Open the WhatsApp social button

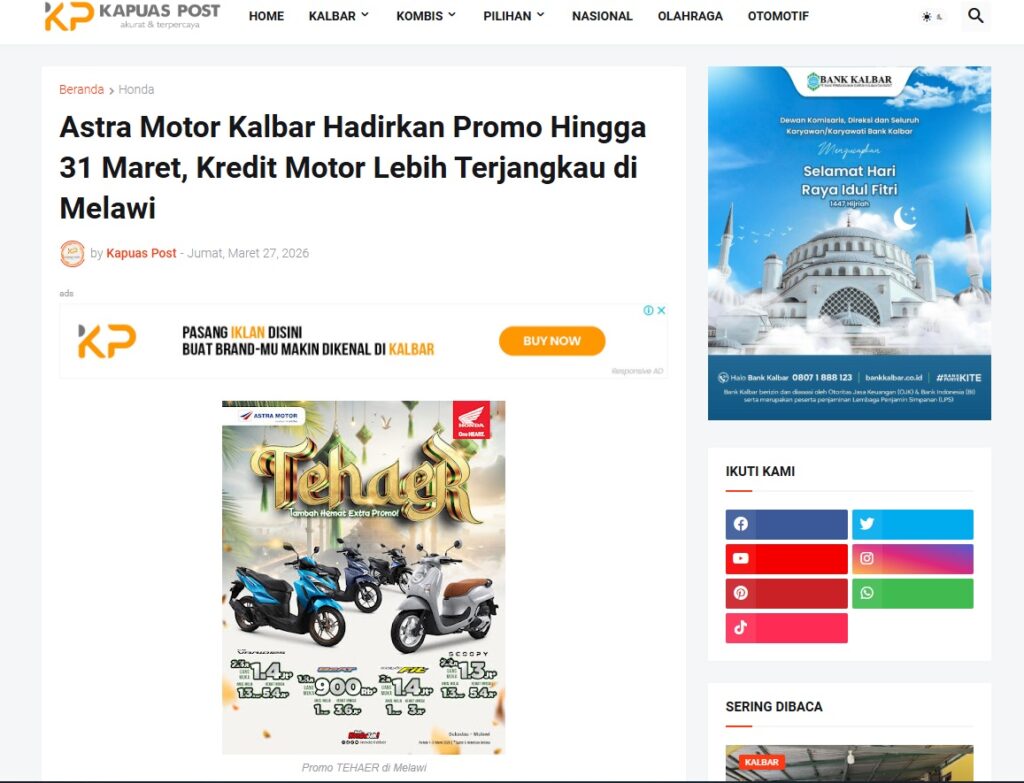point(912,594)
